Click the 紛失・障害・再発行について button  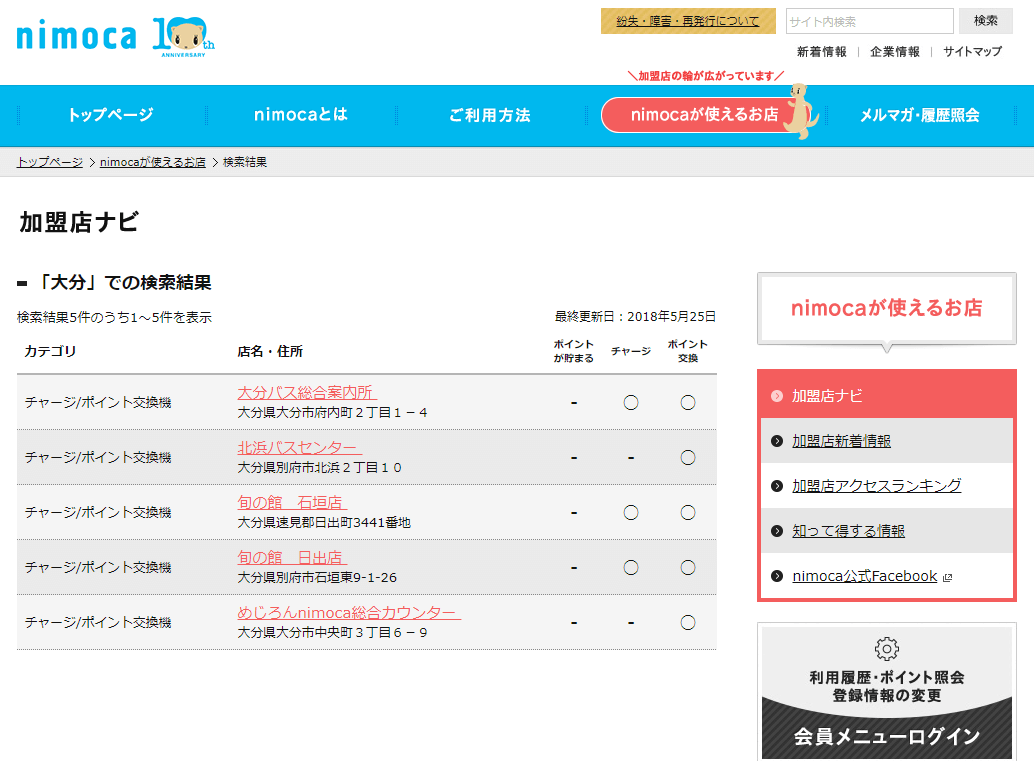pyautogui.click(x=688, y=21)
